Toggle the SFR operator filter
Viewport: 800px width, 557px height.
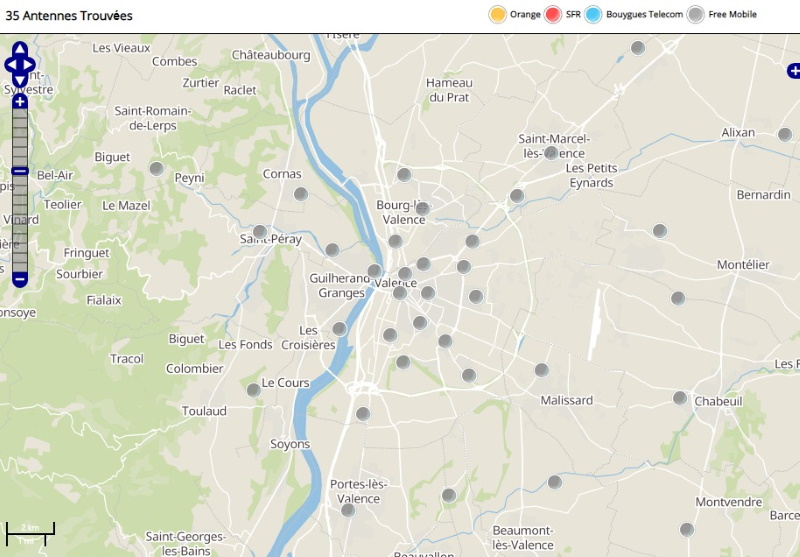pos(554,14)
